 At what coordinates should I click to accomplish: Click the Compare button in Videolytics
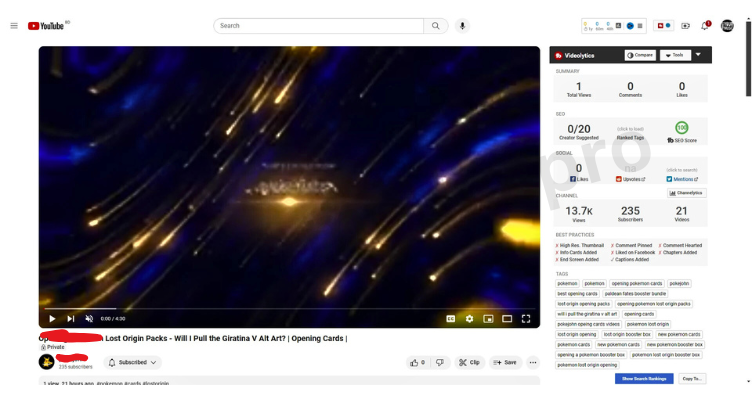point(640,55)
